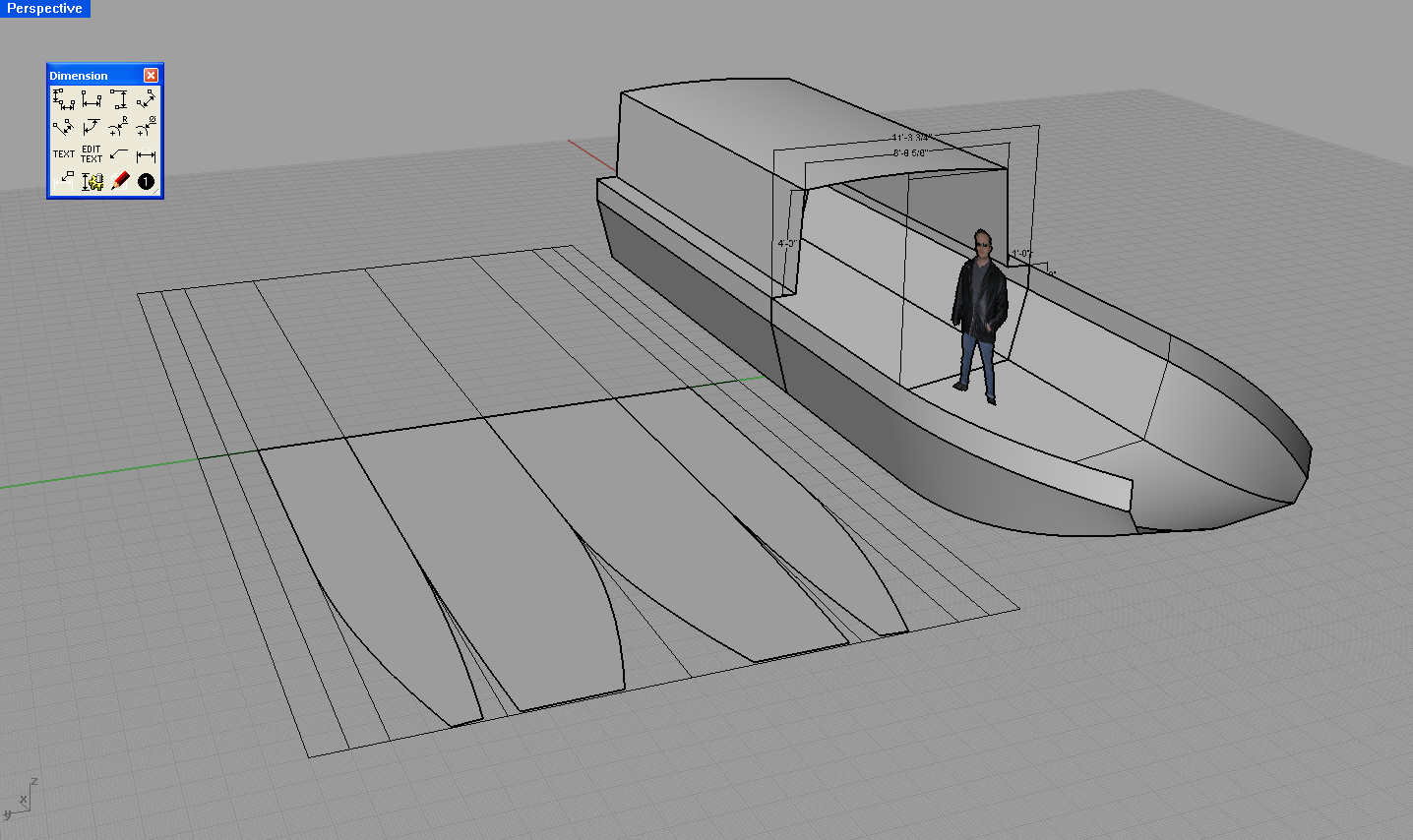
Task: Click the Perspective viewport title
Action: pyautogui.click(x=44, y=8)
